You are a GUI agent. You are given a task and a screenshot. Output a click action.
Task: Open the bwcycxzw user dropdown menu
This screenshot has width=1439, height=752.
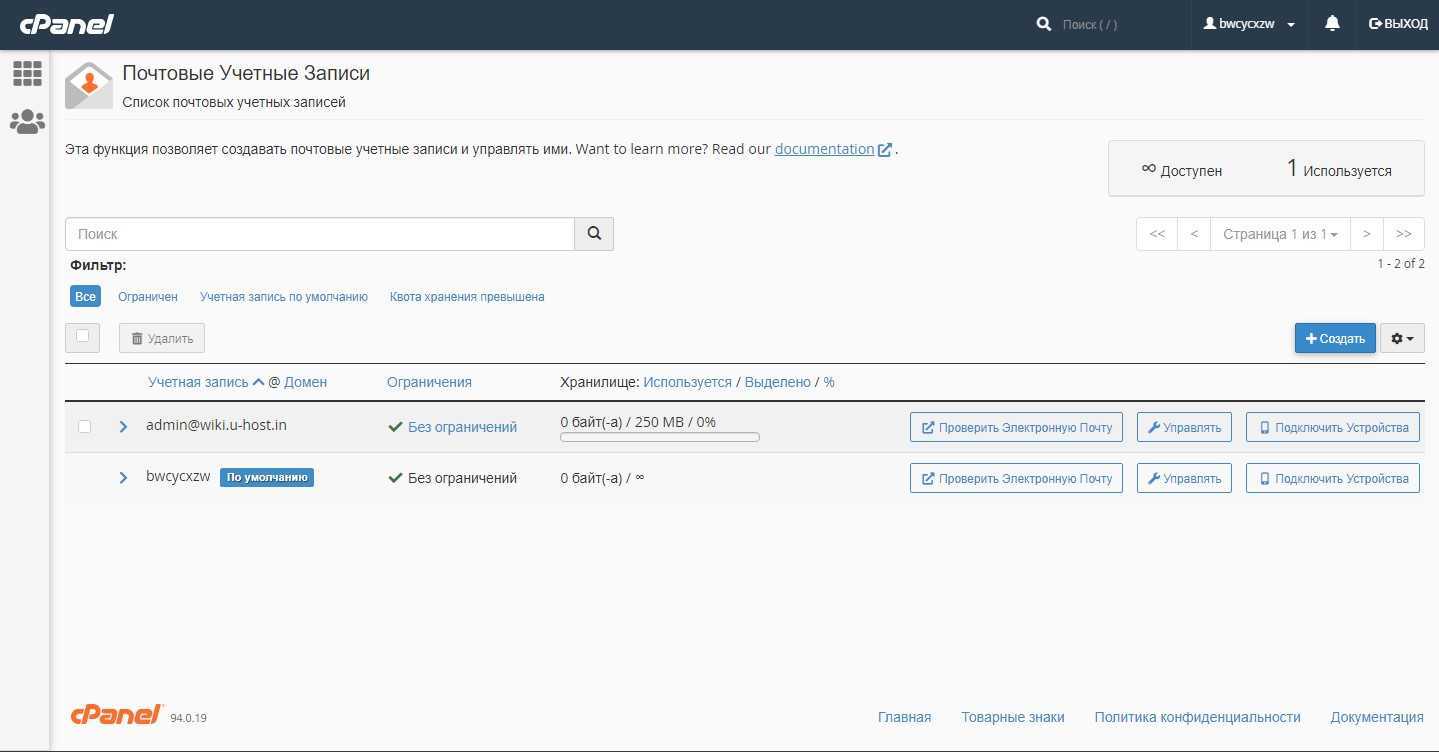1250,24
